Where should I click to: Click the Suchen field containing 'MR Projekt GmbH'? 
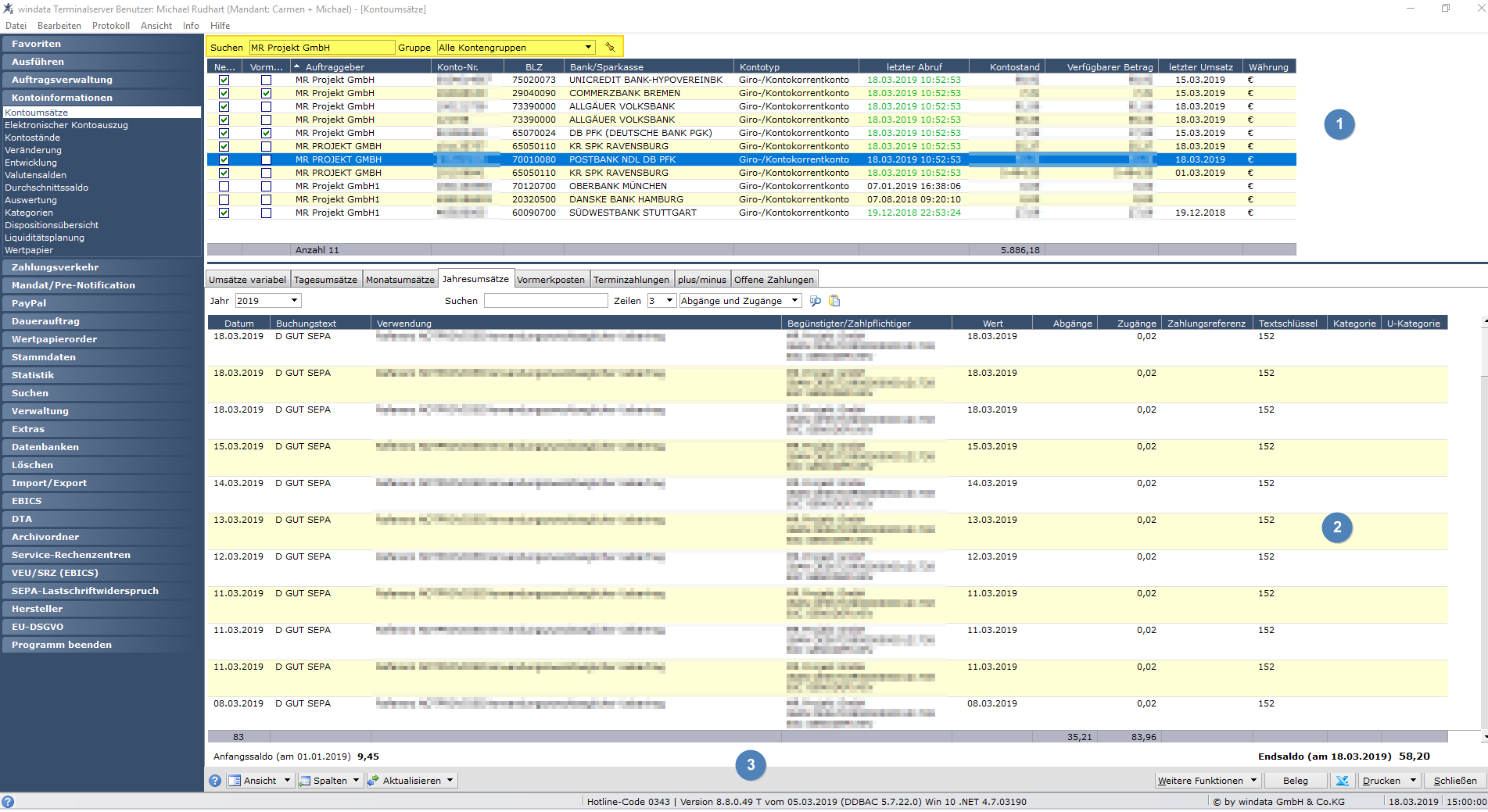coord(321,48)
